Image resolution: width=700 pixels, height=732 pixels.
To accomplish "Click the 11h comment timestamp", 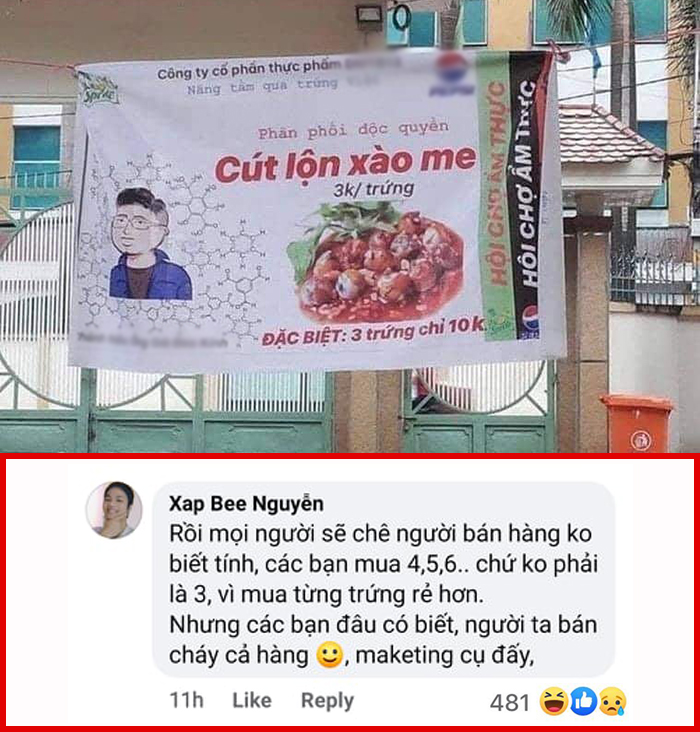I will tap(186, 700).
